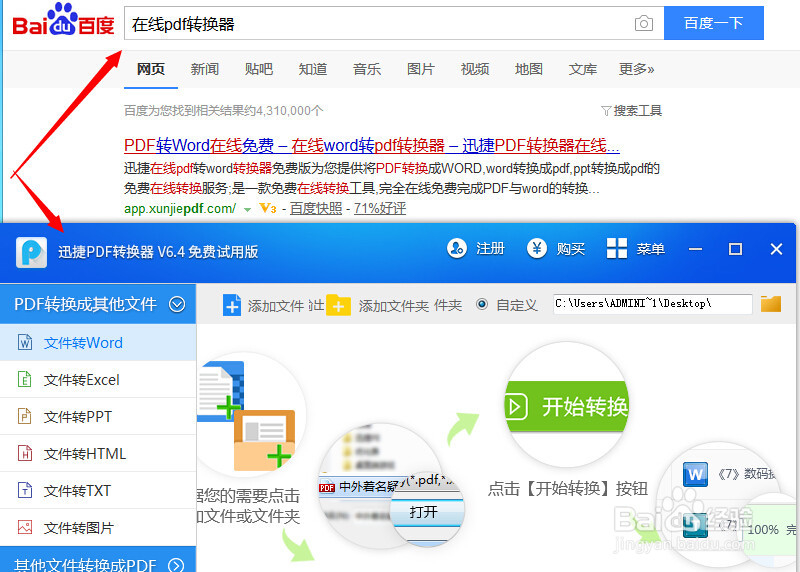This screenshot has width=800, height=572.
Task: Click the V3 credibility badge
Action: (x=268, y=208)
